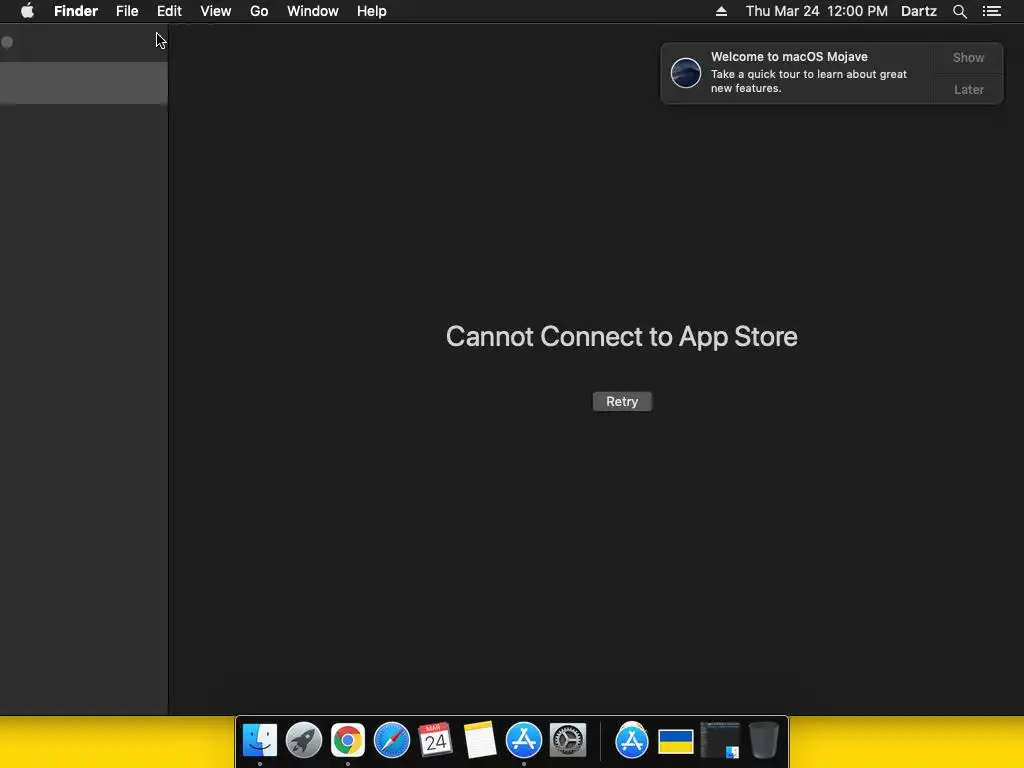Open the Help menu
Screen dimensions: 1024x768
372,11
